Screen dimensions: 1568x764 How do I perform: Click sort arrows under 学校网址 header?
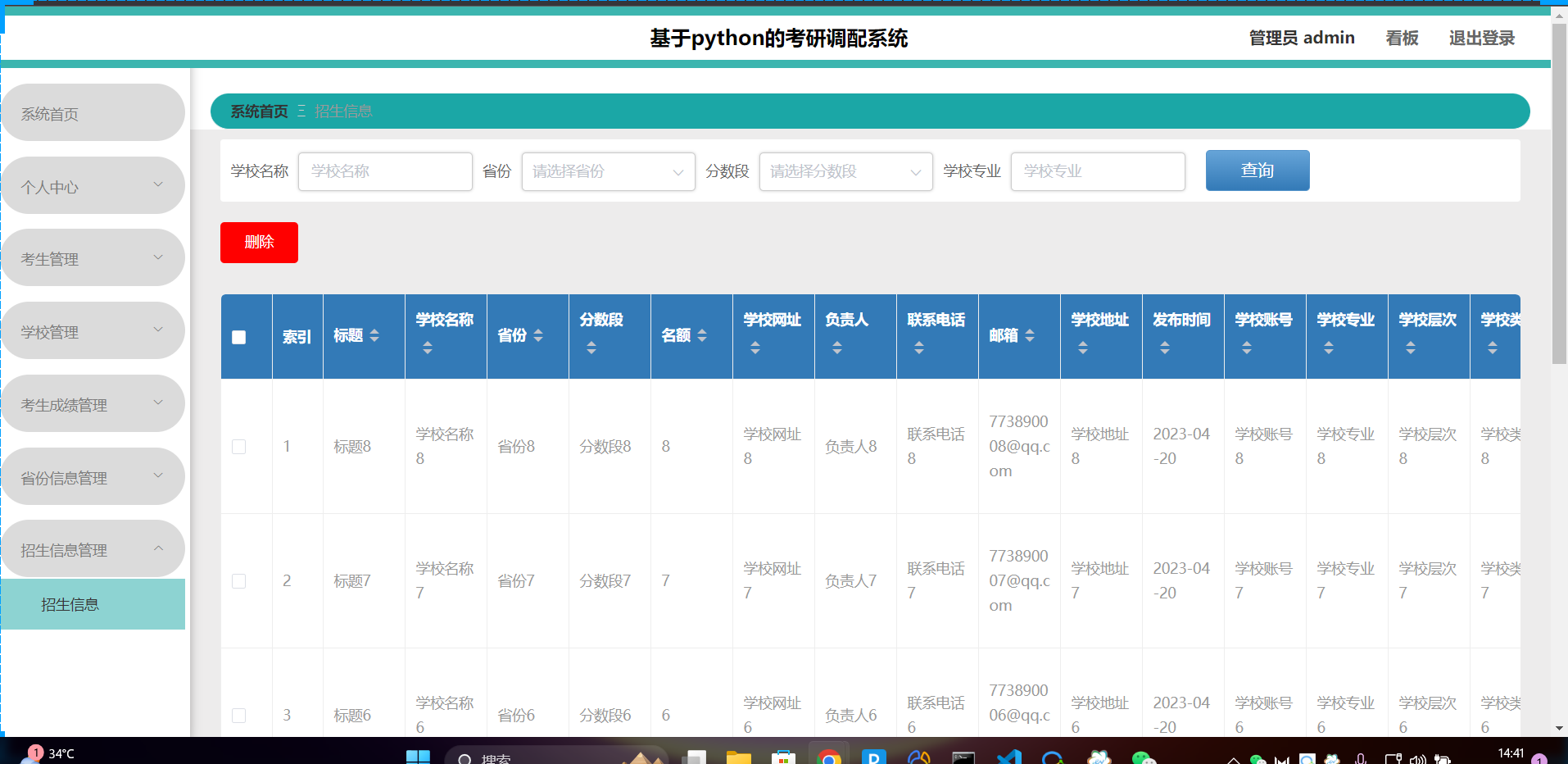(755, 348)
